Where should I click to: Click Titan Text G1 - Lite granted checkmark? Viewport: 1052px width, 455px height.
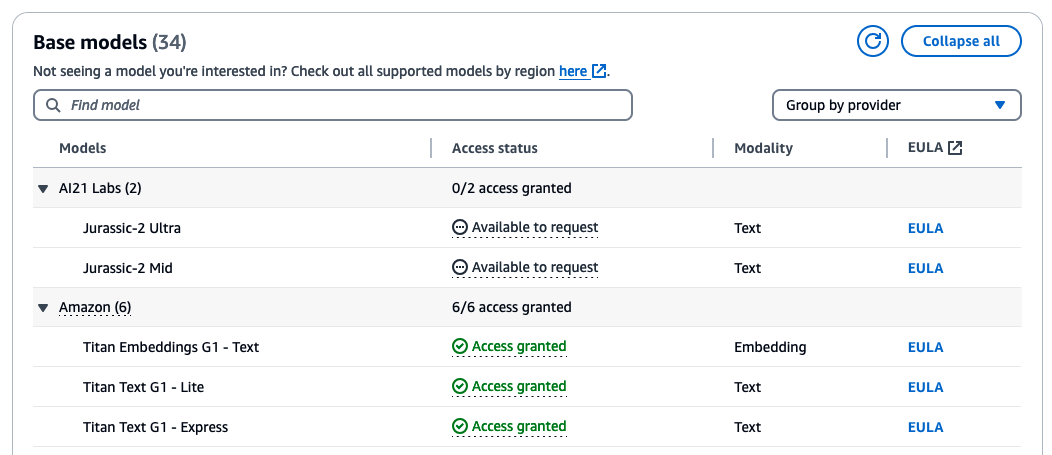coord(460,387)
